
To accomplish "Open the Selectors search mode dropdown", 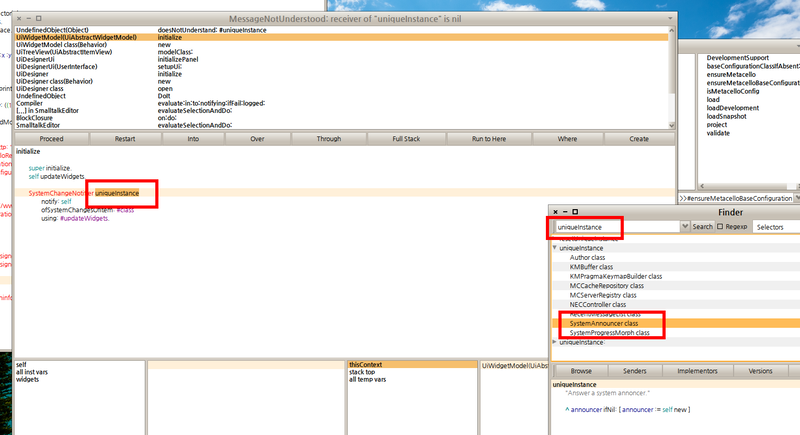I will pos(776,227).
